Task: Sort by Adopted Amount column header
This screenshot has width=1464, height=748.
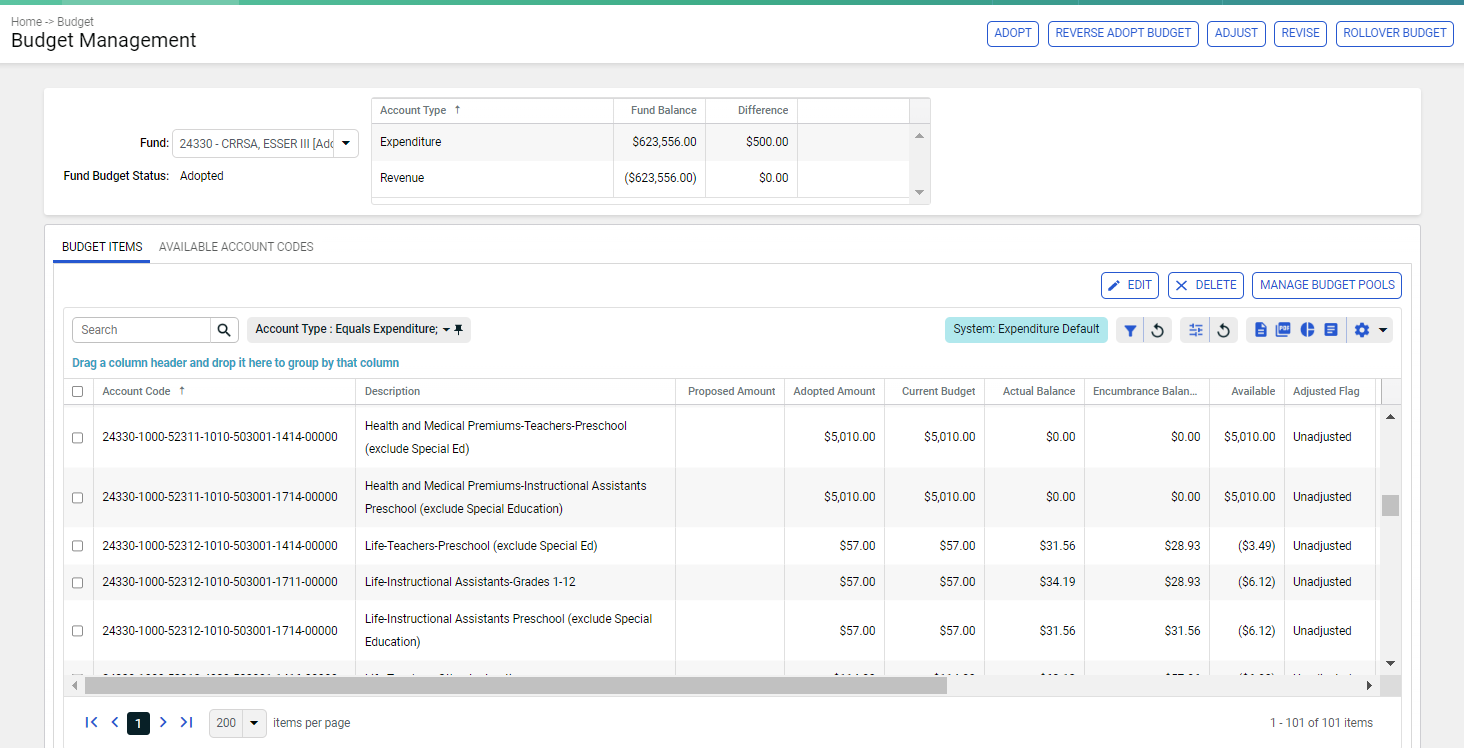Action: (834, 392)
